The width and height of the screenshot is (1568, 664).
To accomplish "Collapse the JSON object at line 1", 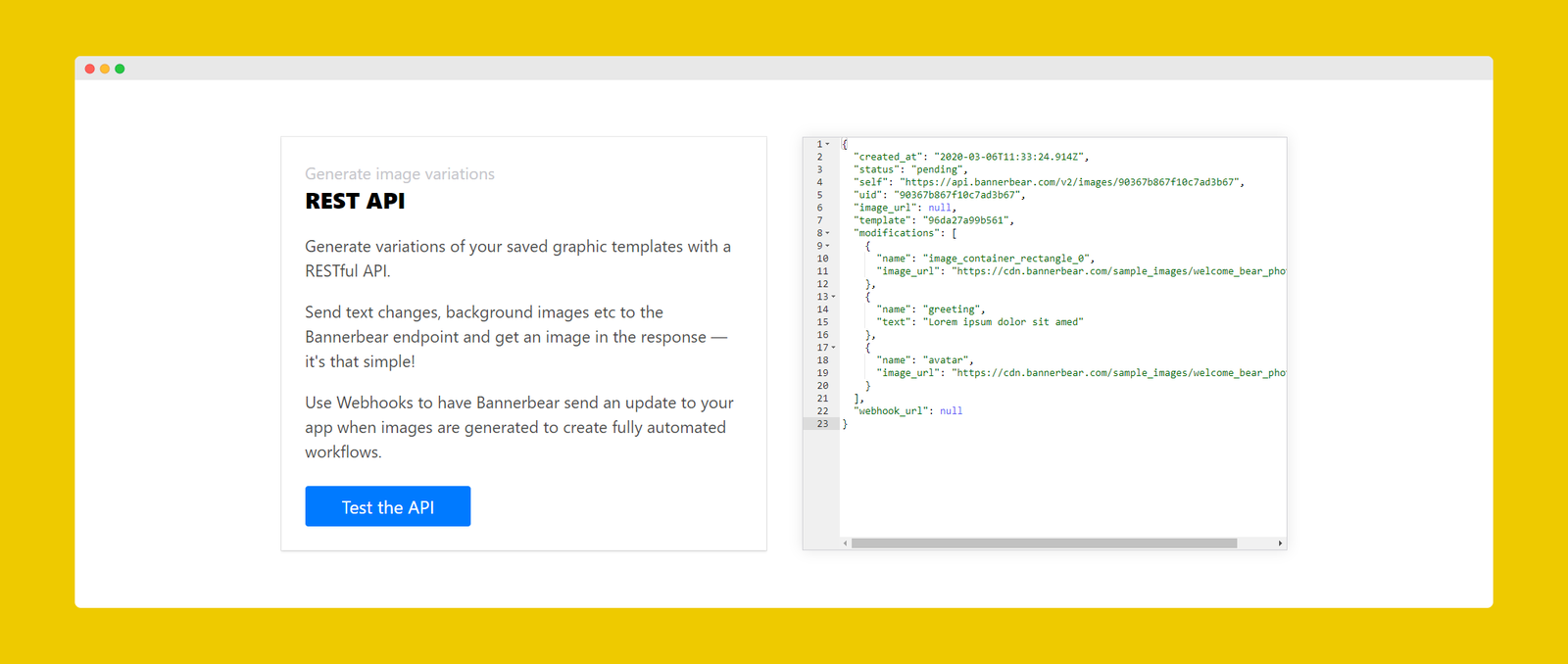I will (828, 144).
